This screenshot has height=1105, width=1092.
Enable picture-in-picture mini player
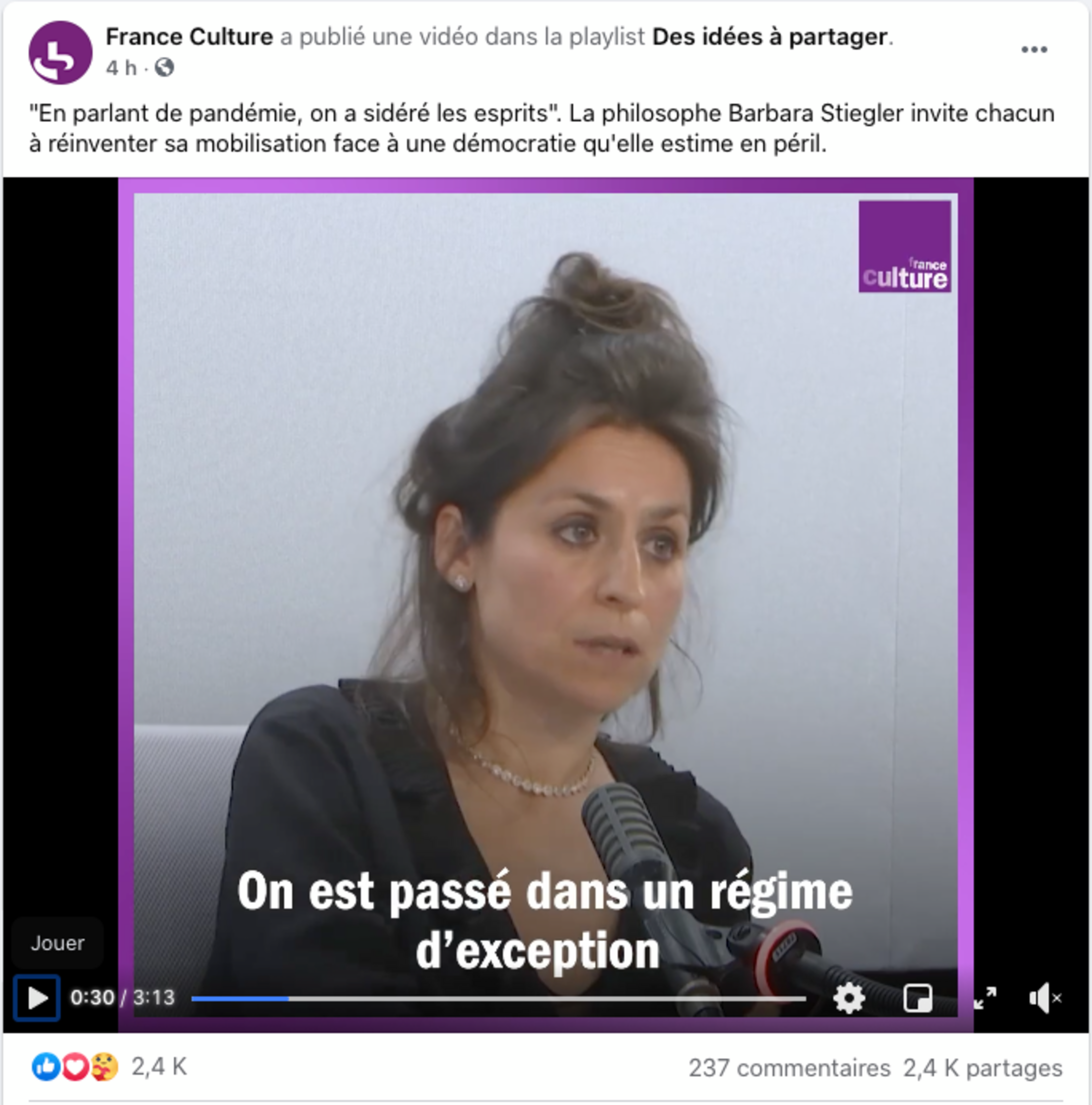(x=918, y=998)
